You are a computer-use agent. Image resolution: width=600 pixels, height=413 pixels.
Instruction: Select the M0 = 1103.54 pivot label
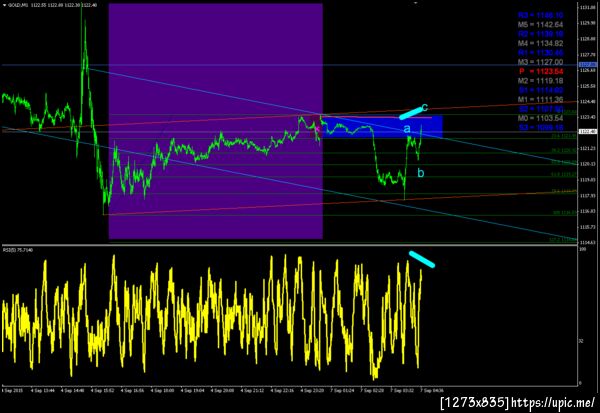[x=540, y=118]
